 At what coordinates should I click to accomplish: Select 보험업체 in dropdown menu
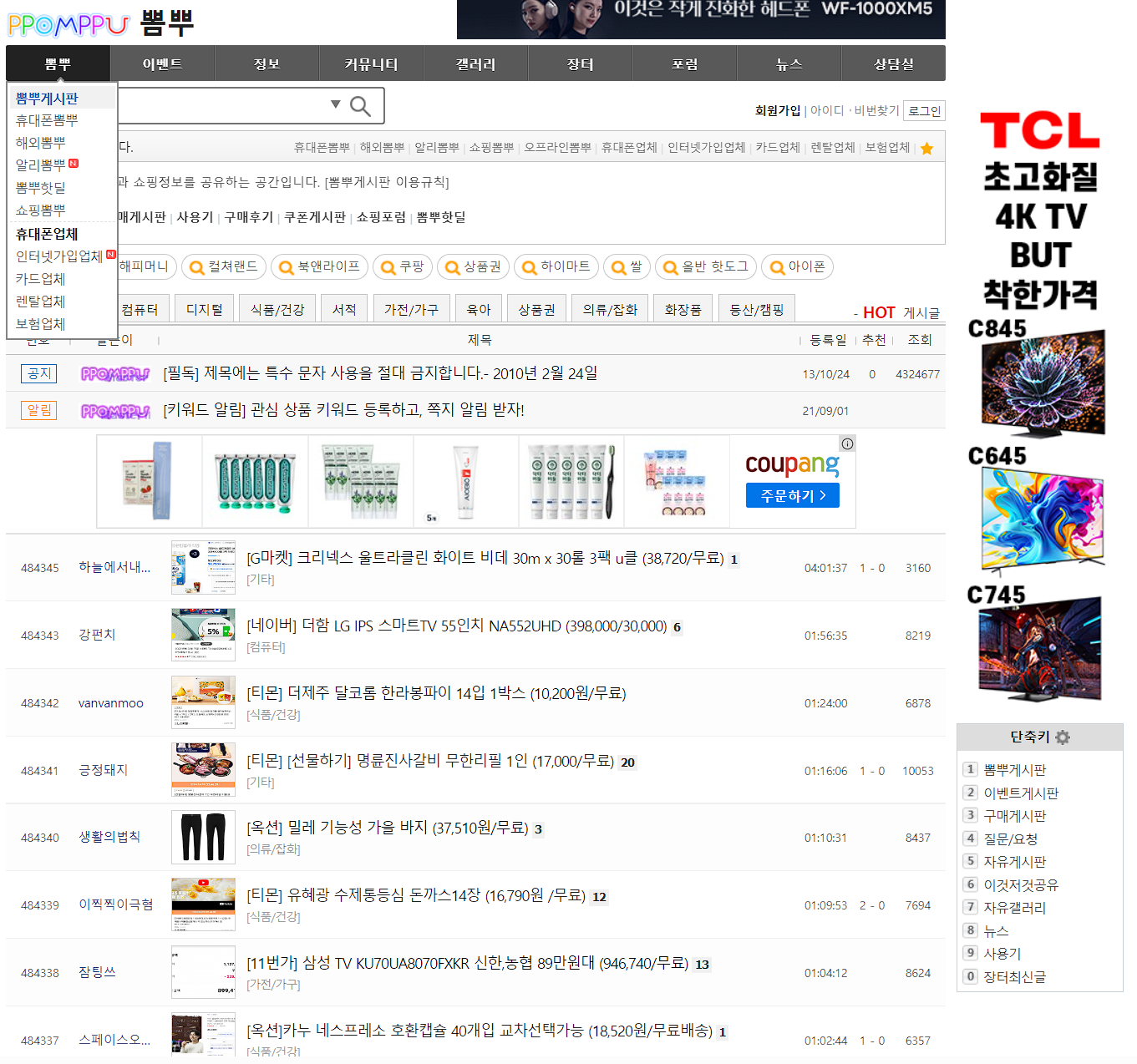click(x=40, y=324)
